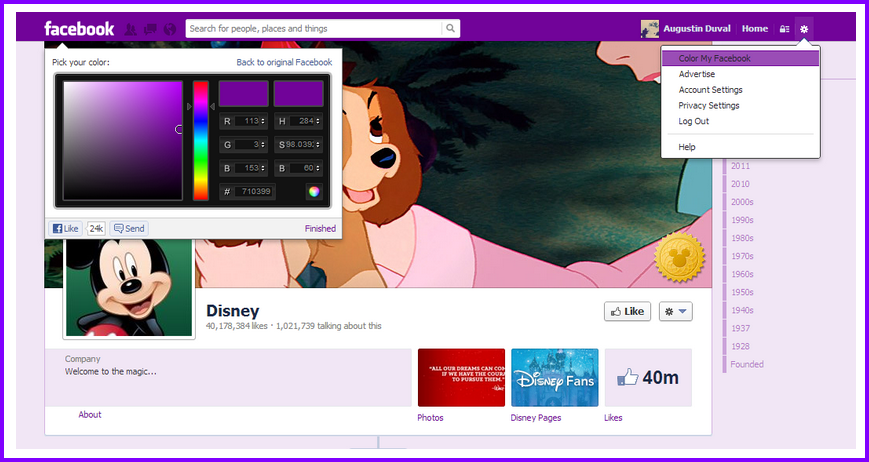Open notifications globe icon
This screenshot has height=462, width=869.
[170, 29]
